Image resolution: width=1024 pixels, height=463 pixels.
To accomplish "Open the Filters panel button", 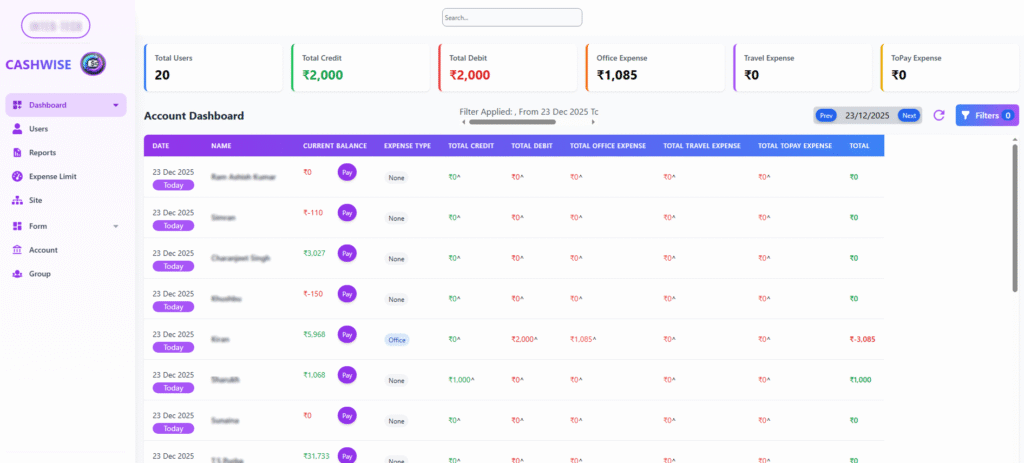I will 986,116.
